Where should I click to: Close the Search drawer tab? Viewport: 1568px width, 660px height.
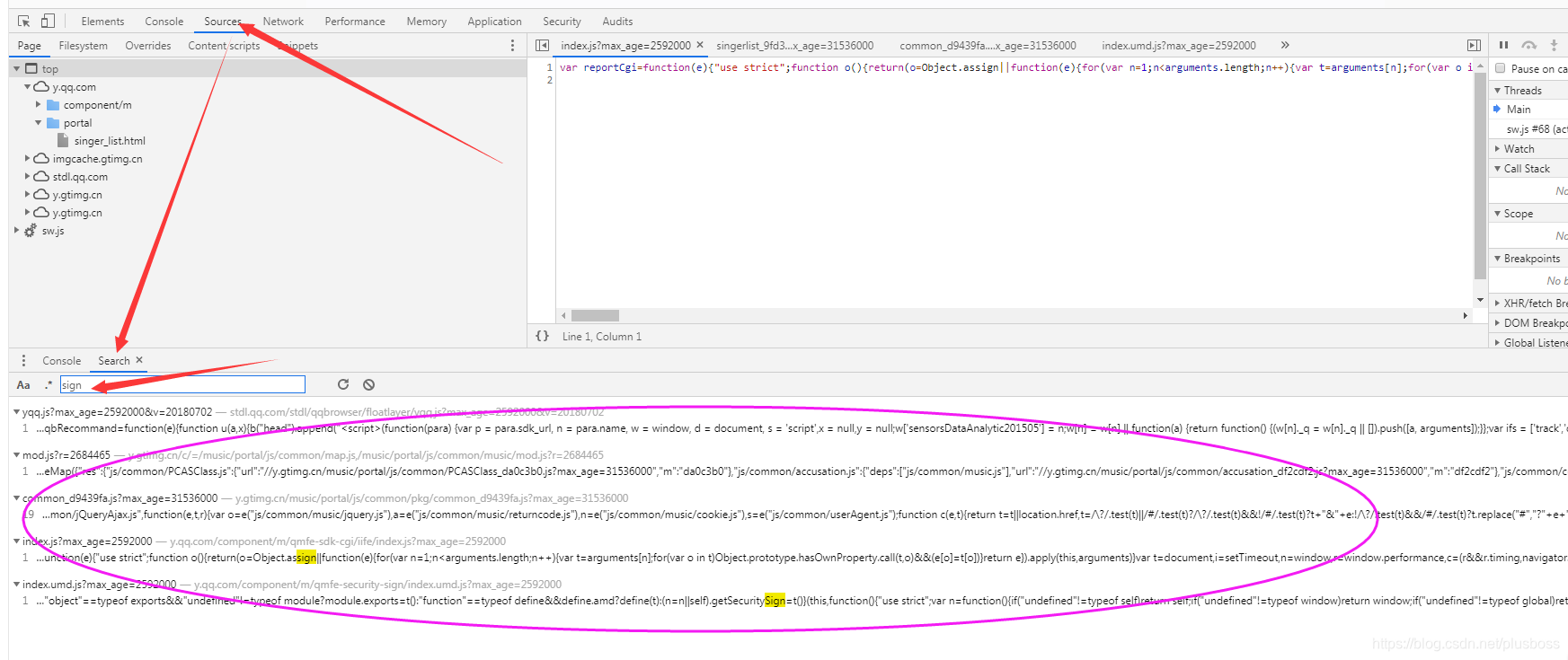(x=139, y=360)
